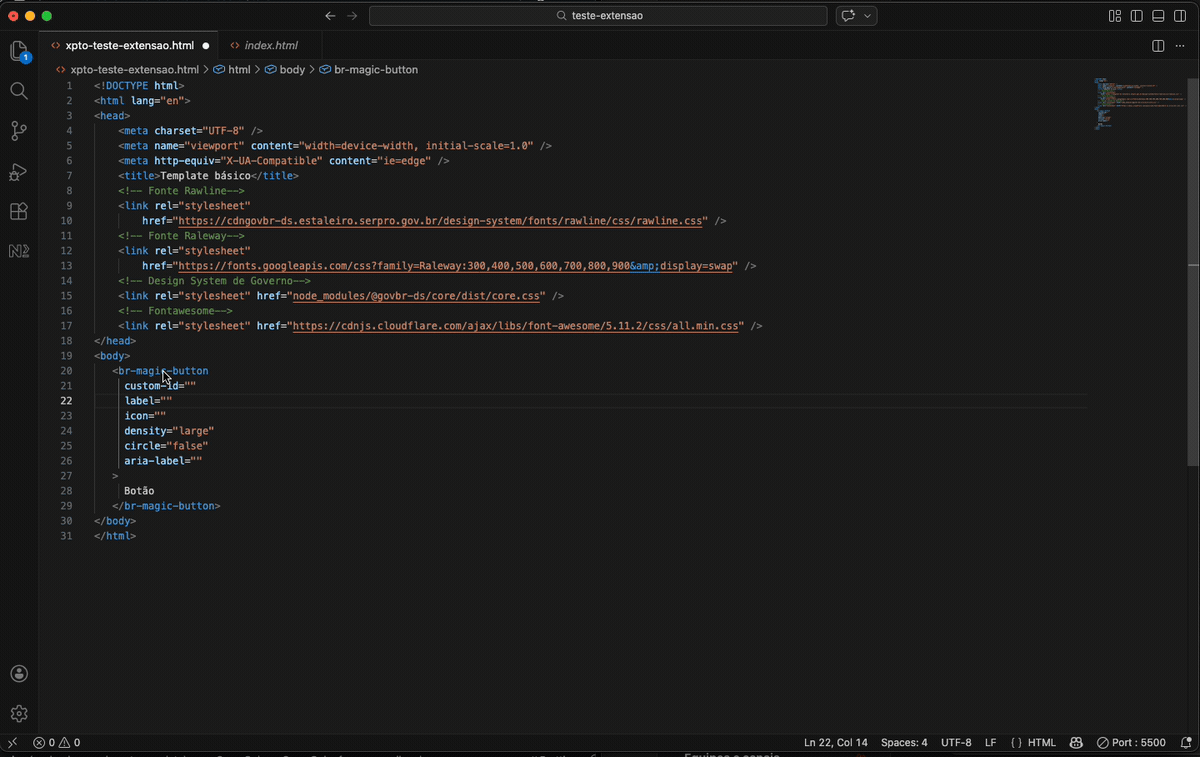Click the xpto-teste-extensao.html breadcrumb
The image size is (1200, 757).
tap(134, 70)
